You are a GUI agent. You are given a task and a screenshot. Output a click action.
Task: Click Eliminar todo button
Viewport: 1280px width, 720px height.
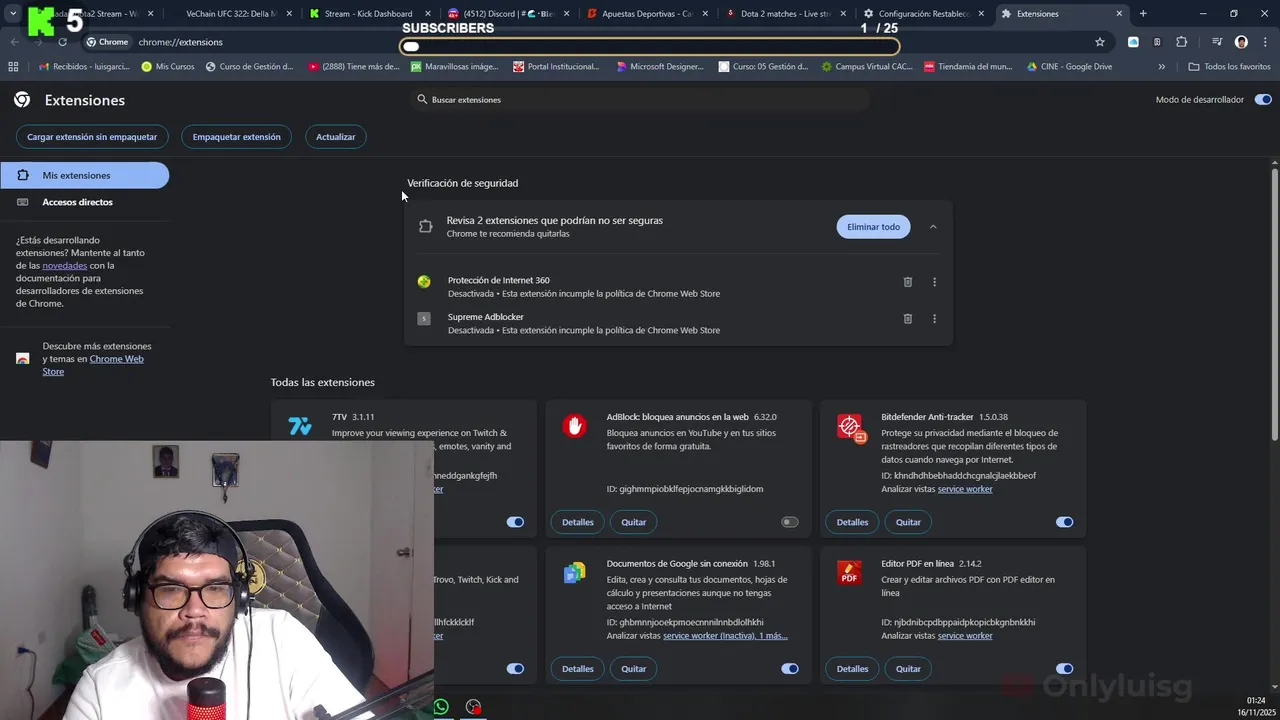(x=873, y=227)
